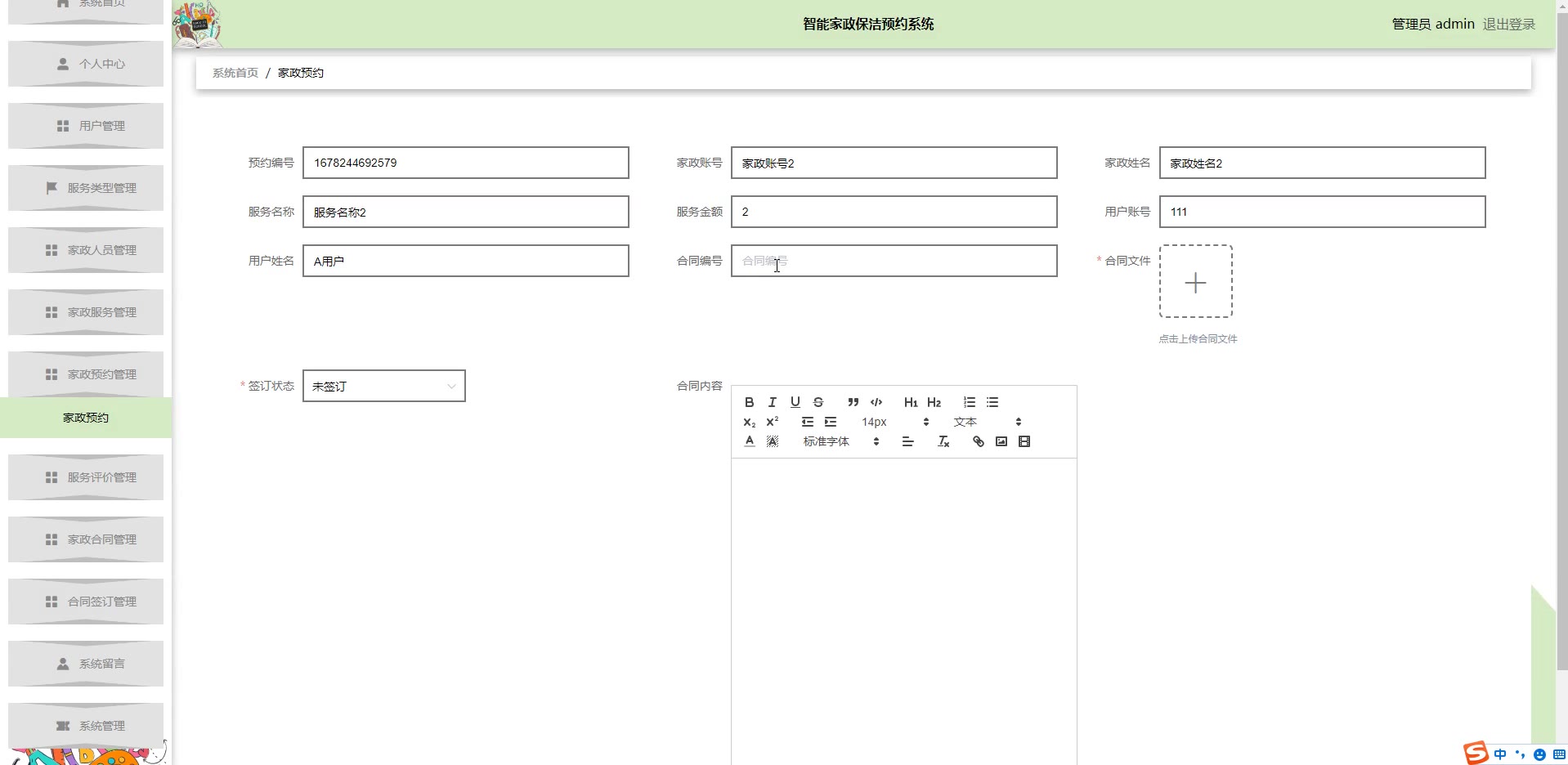
Task: Click the 用户管理 grid icon
Action: pyautogui.click(x=63, y=126)
